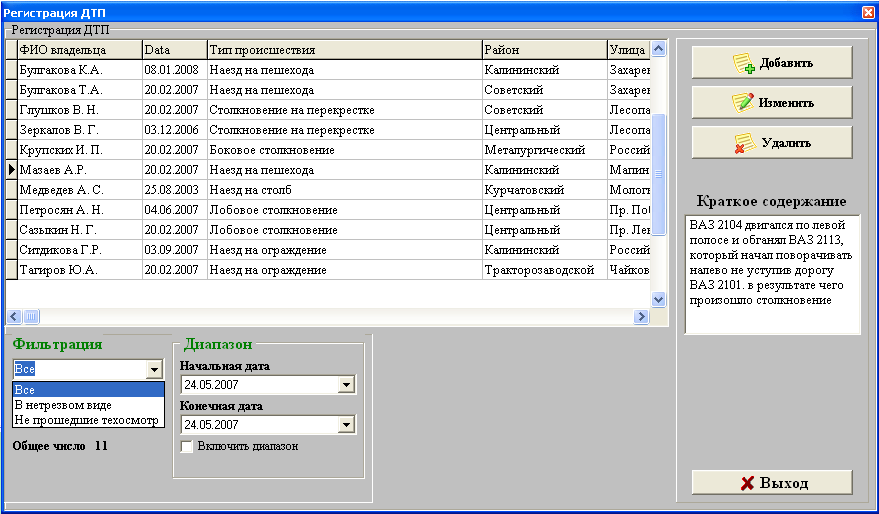Click the date cell 03.12.2006

175,130
